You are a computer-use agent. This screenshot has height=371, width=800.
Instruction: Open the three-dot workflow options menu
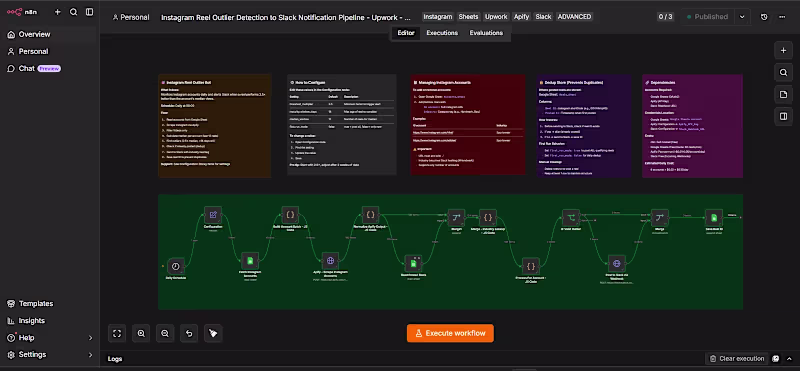(x=782, y=17)
